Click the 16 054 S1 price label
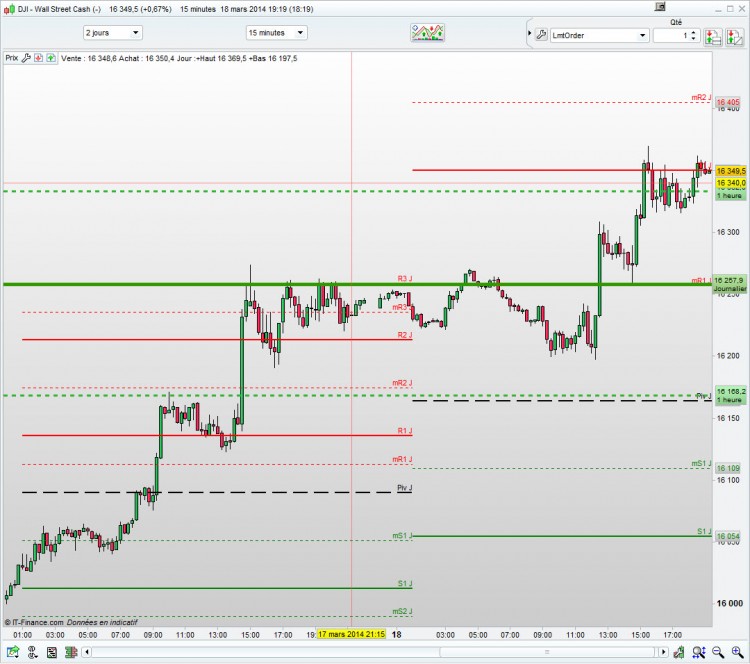The height and width of the screenshot is (664, 750). 728,536
